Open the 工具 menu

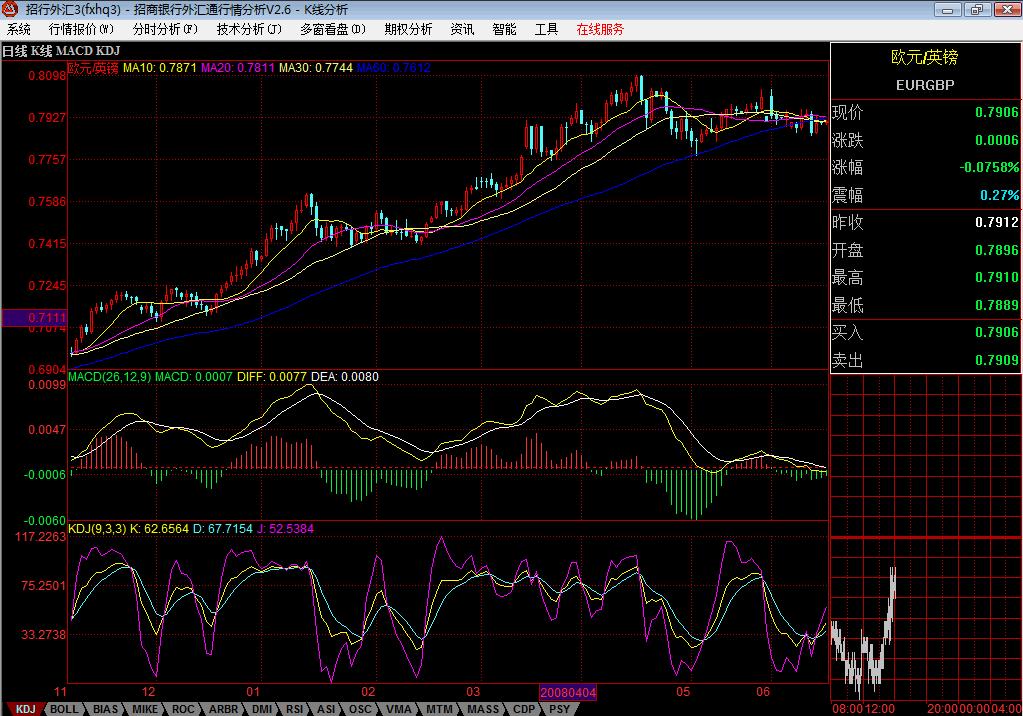[x=546, y=29]
